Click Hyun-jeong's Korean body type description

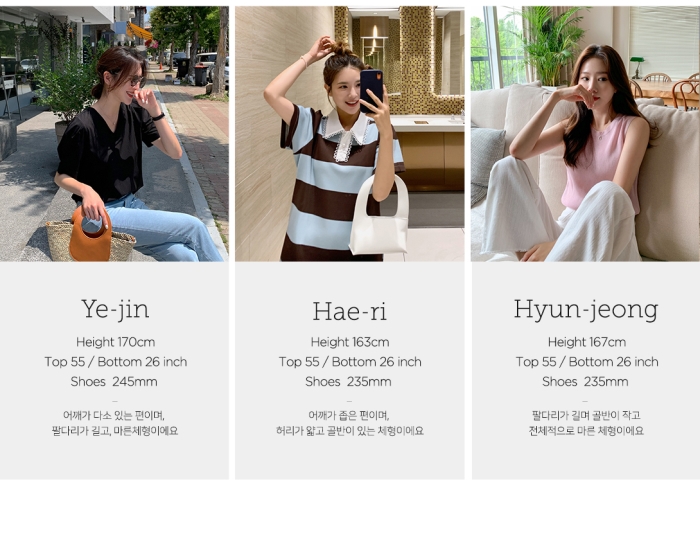coord(586,423)
